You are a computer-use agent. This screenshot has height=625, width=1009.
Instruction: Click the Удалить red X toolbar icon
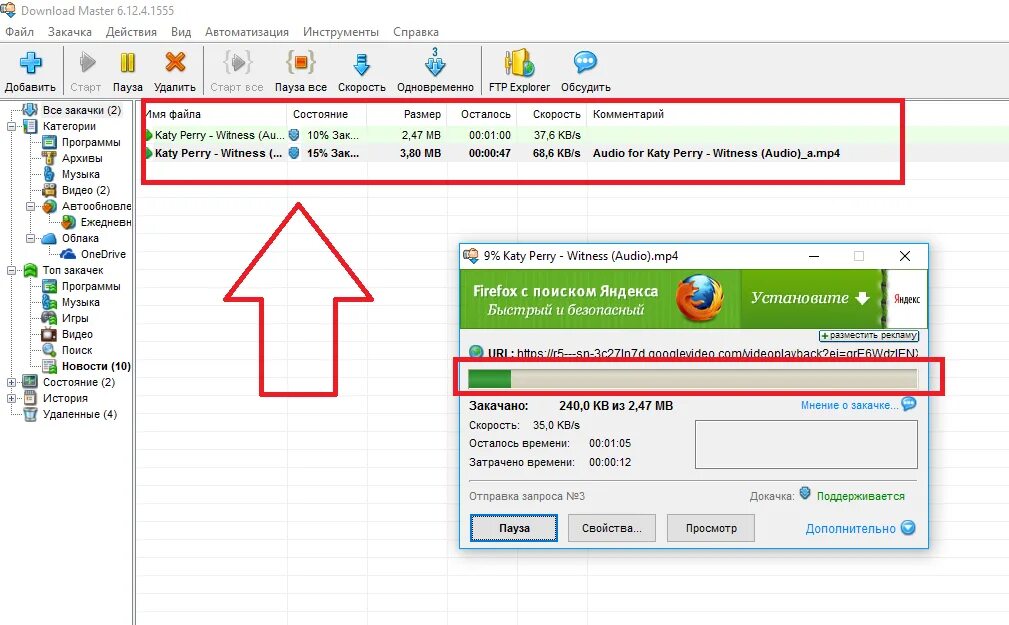tap(174, 63)
